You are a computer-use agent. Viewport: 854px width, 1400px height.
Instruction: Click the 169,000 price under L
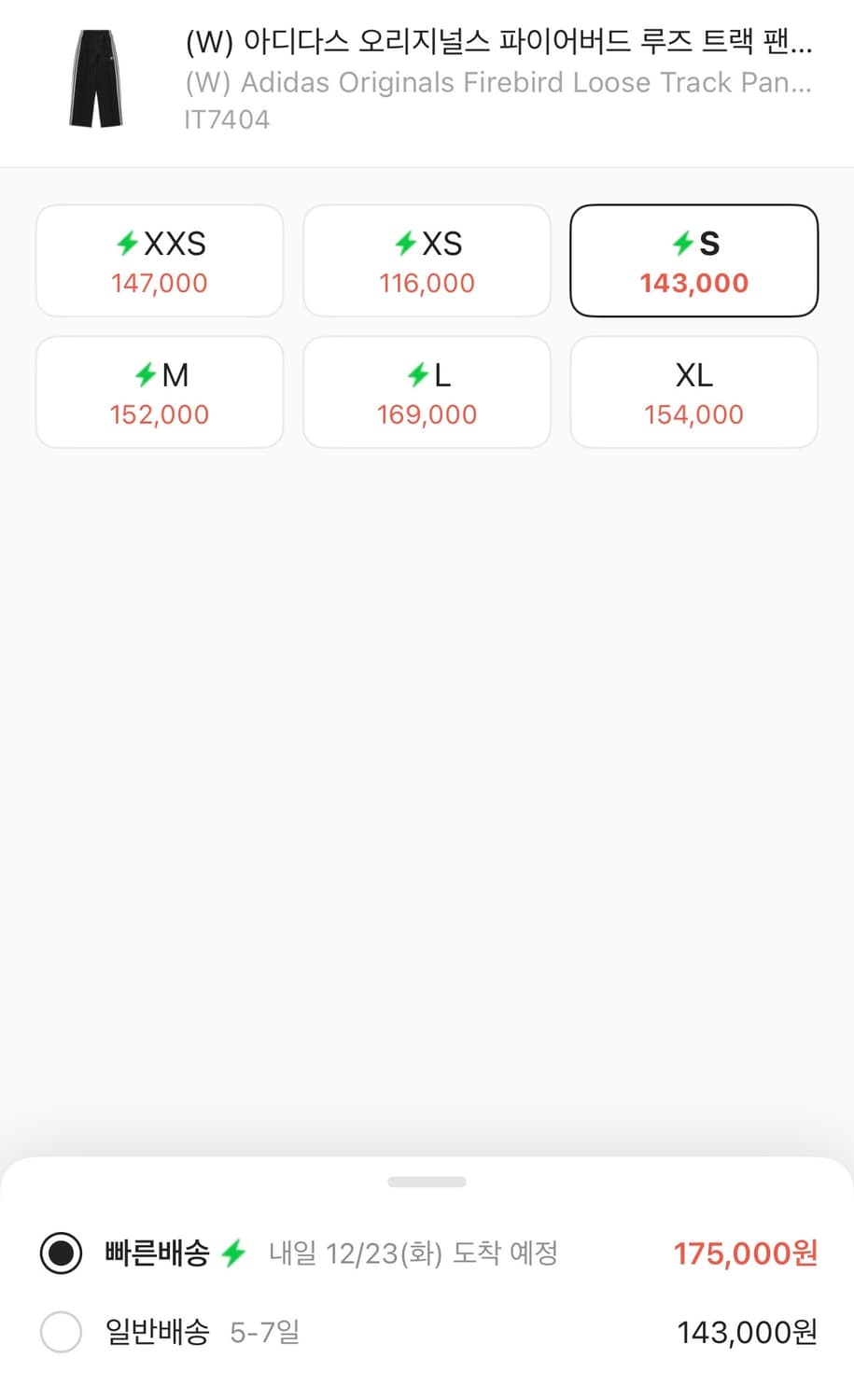click(x=427, y=415)
